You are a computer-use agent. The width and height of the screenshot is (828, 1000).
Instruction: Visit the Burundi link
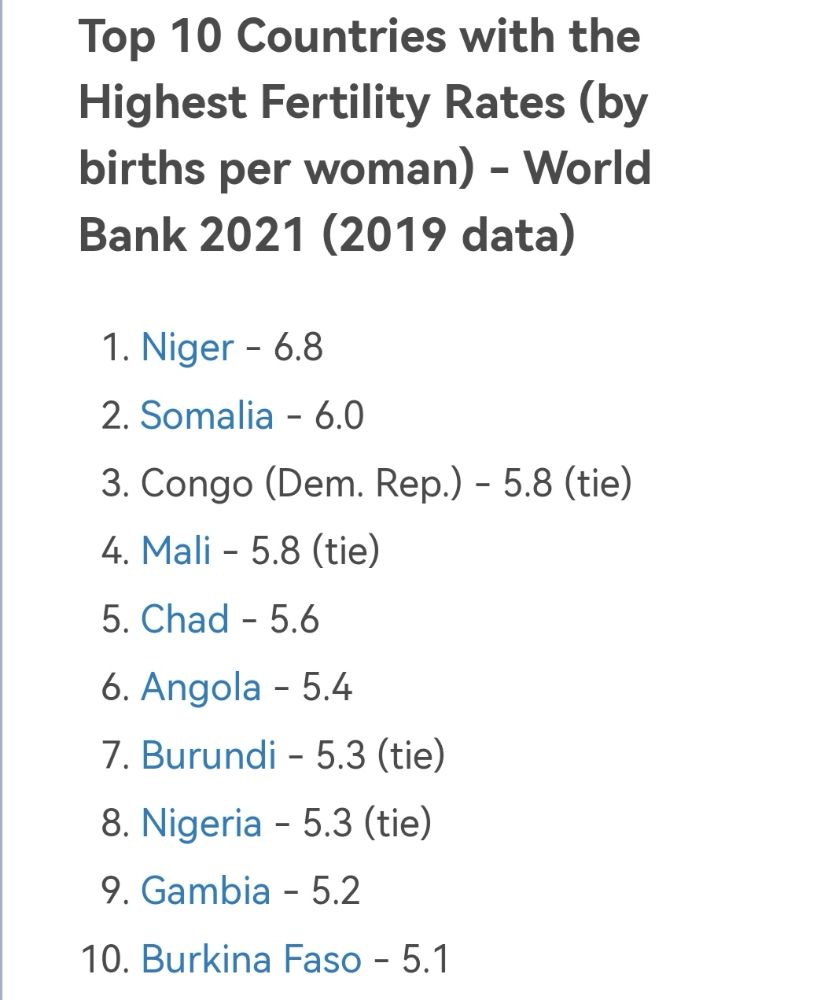coord(208,755)
